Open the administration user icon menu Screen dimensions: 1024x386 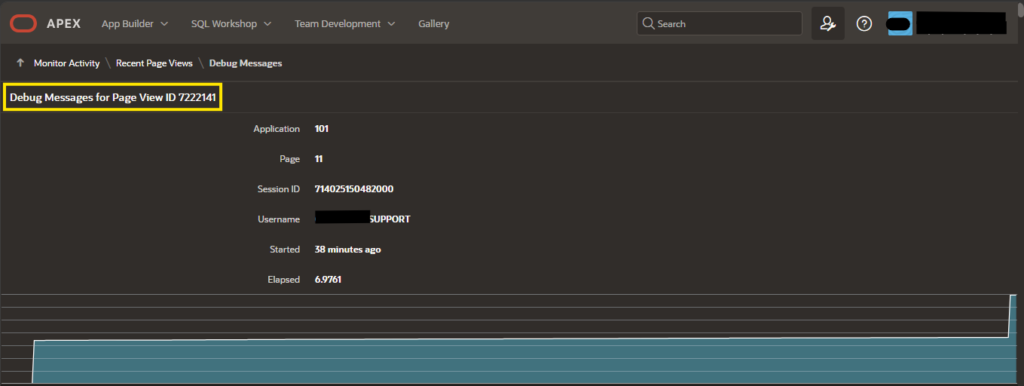coord(827,24)
